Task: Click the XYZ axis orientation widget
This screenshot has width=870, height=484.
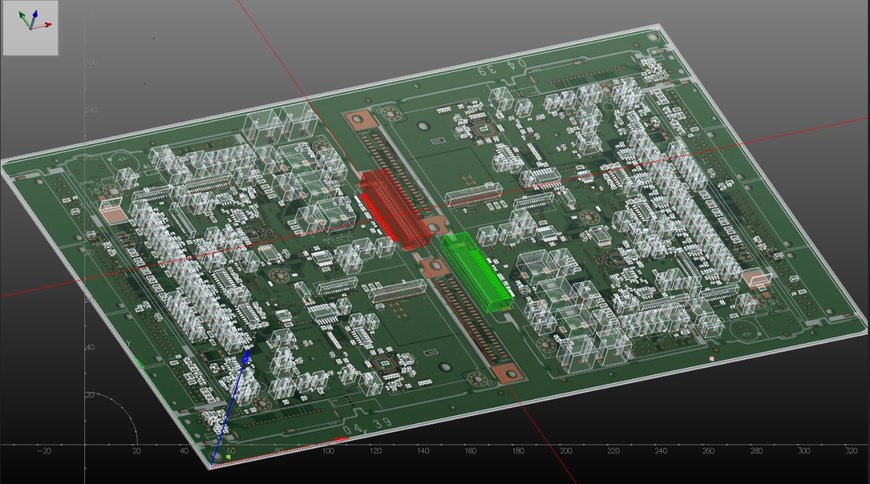Action: (x=31, y=28)
